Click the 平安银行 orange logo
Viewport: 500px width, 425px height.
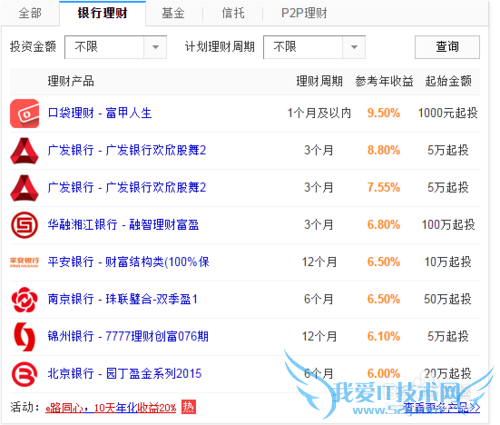(x=25, y=262)
